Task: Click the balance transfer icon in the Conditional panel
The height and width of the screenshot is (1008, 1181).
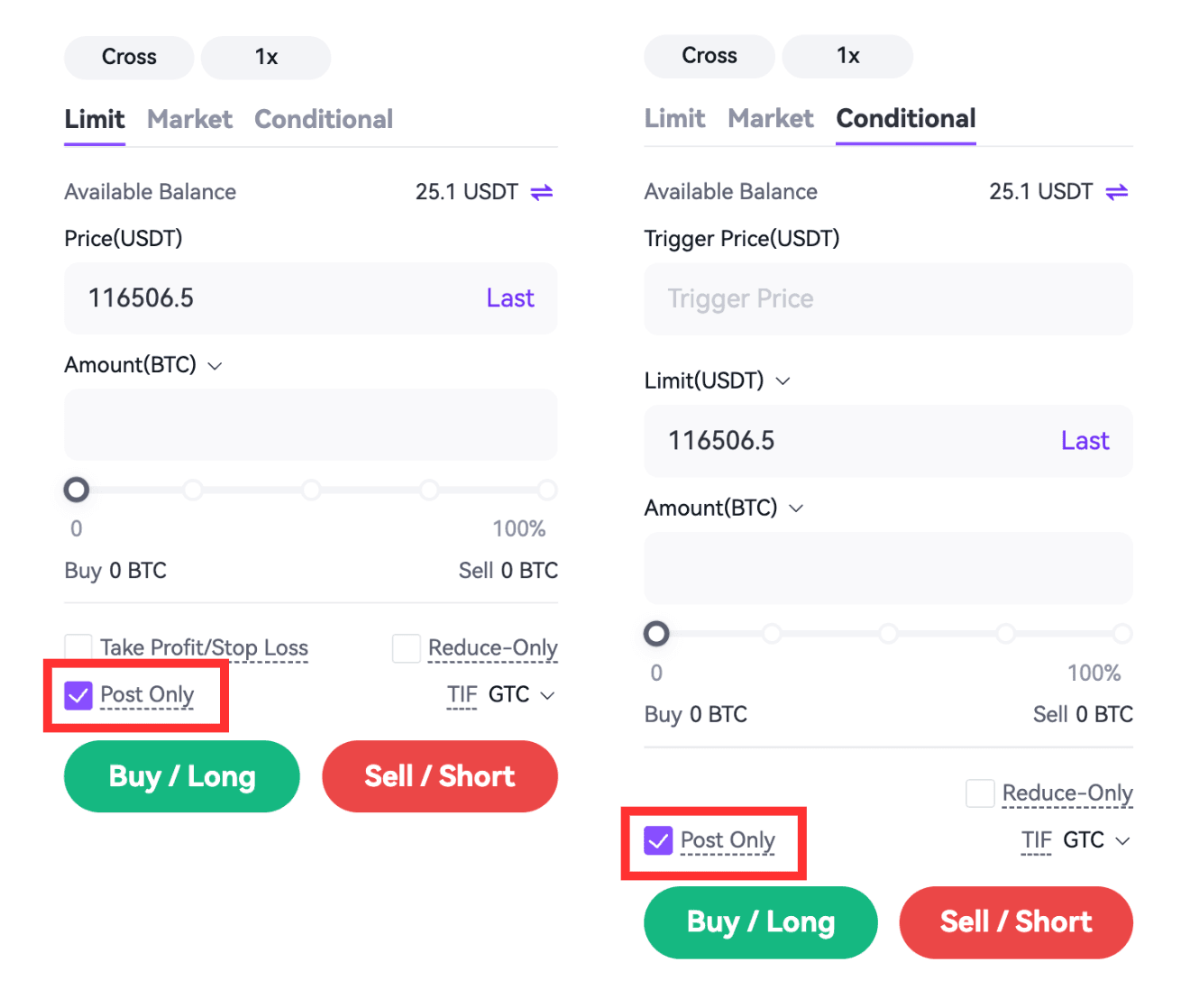Action: 1116,192
